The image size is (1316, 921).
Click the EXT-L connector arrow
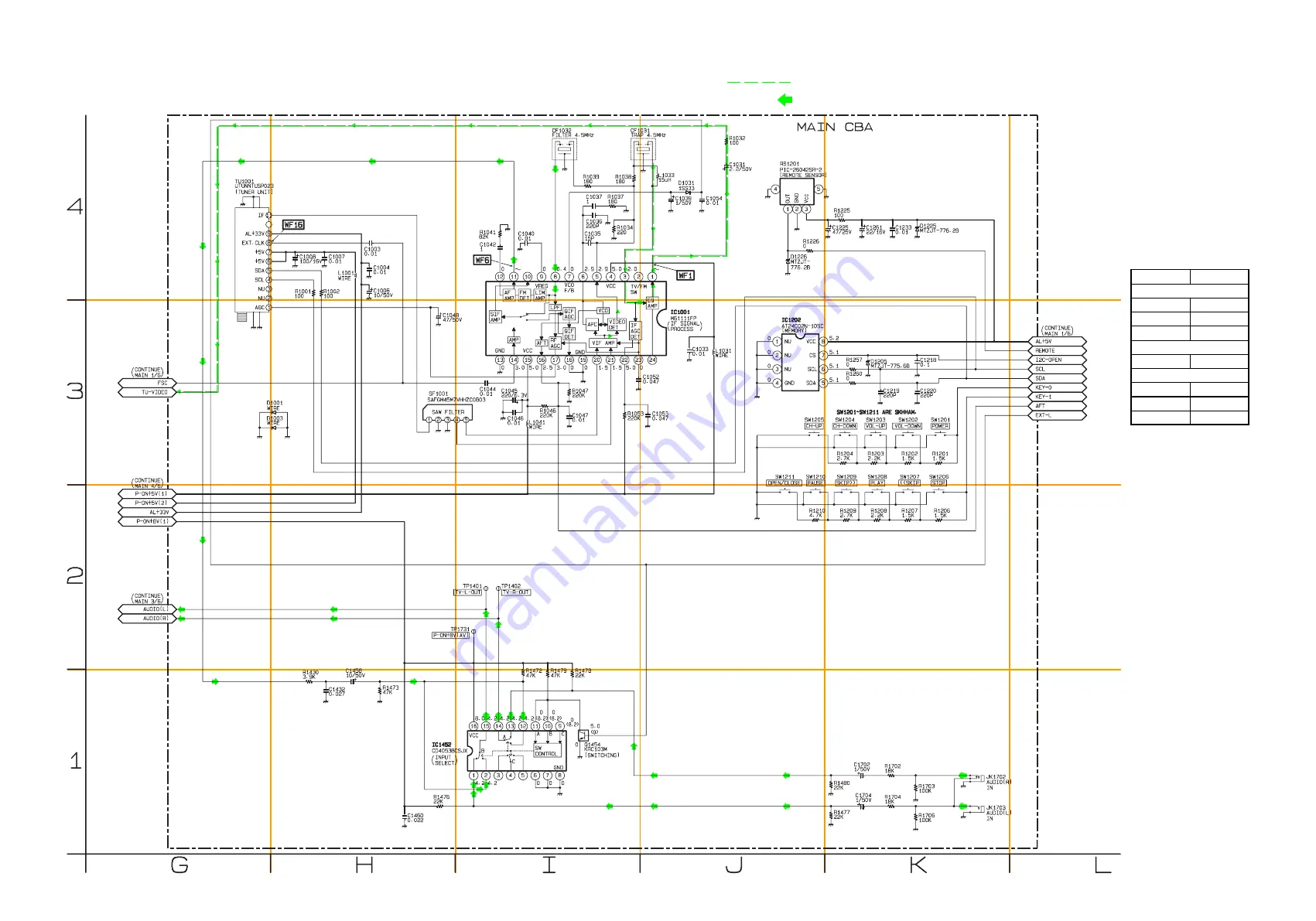point(1058,415)
